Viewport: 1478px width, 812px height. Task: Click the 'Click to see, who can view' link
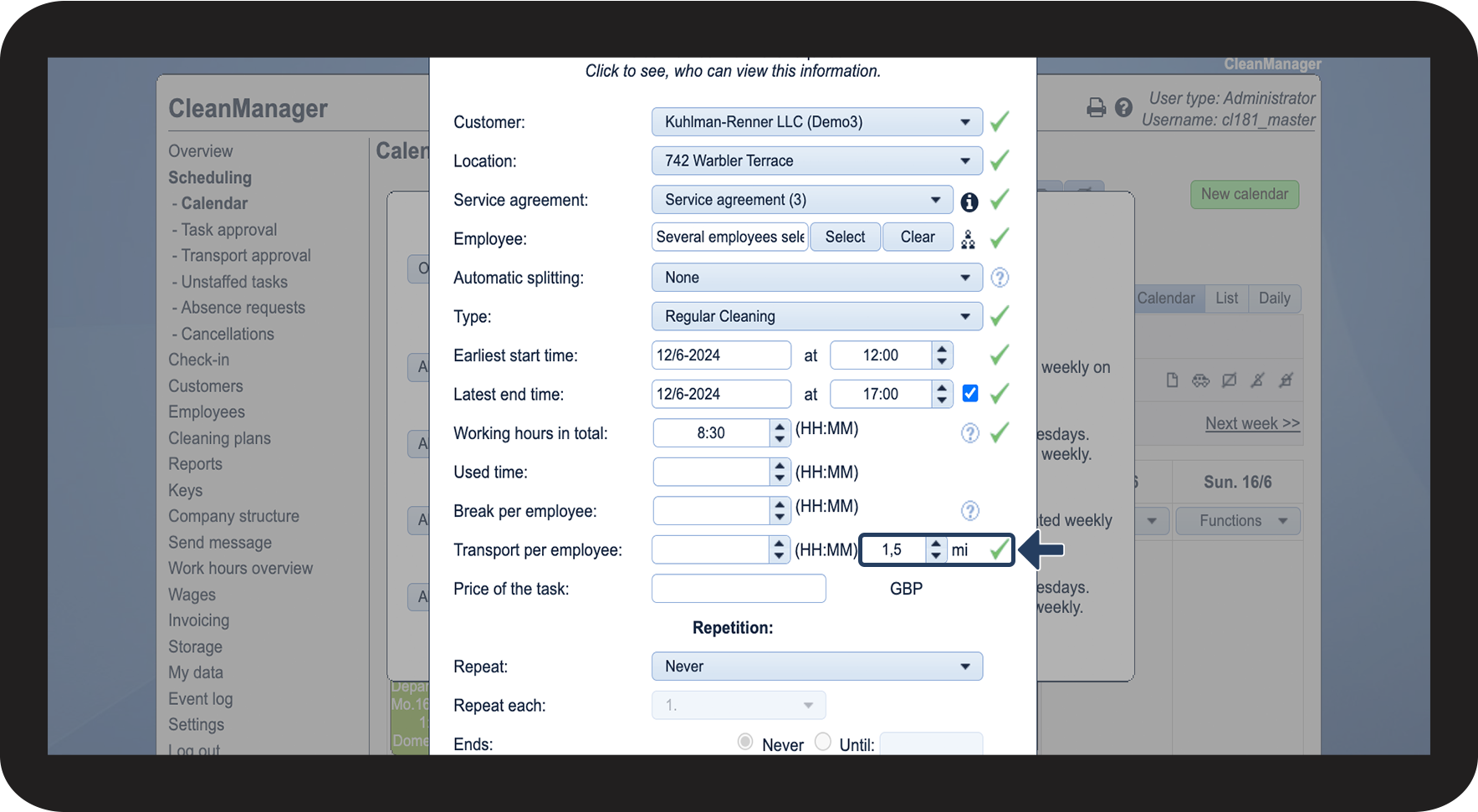tap(733, 71)
